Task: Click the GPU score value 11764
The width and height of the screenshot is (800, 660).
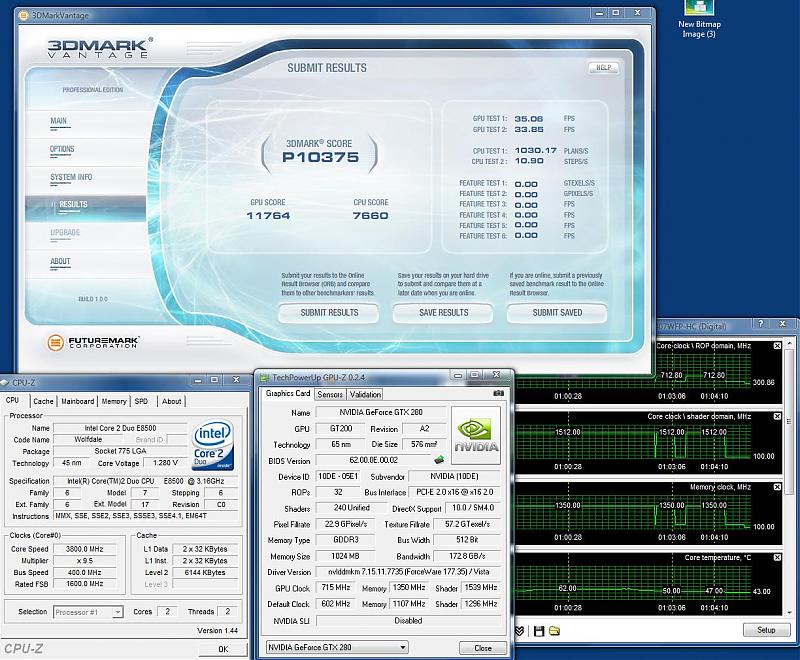Action: (268, 216)
